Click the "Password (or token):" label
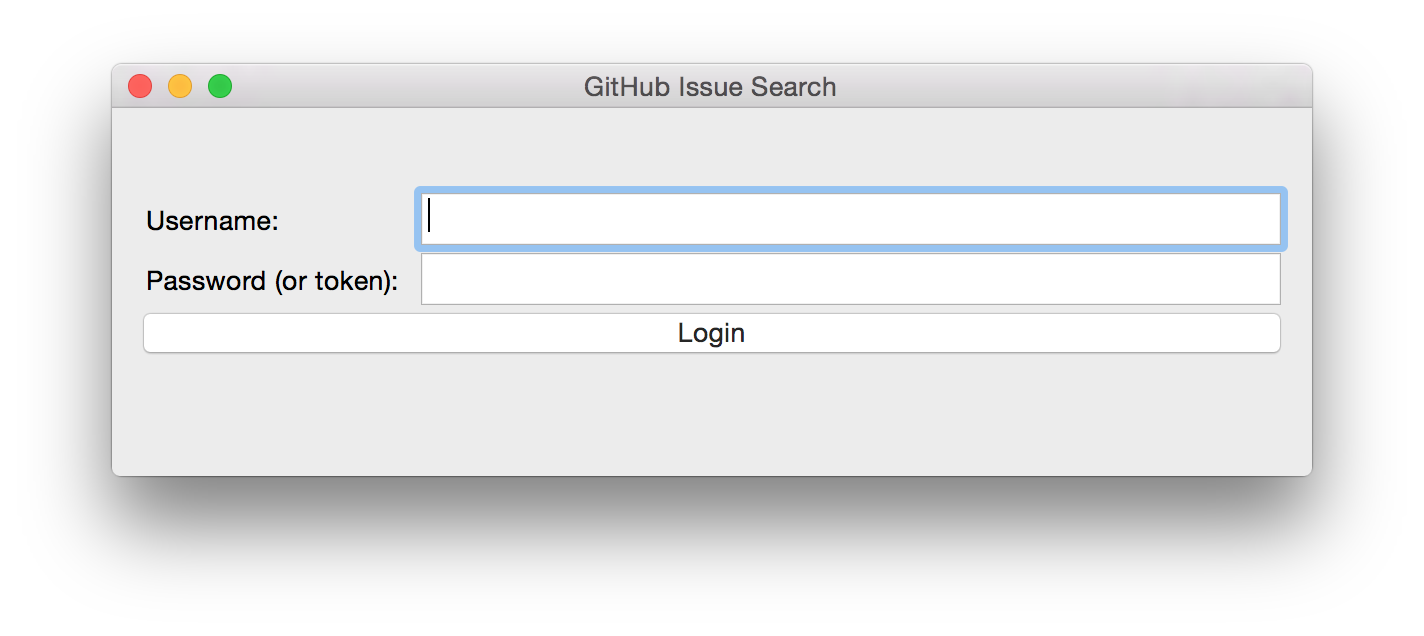The image size is (1424, 636). click(272, 281)
